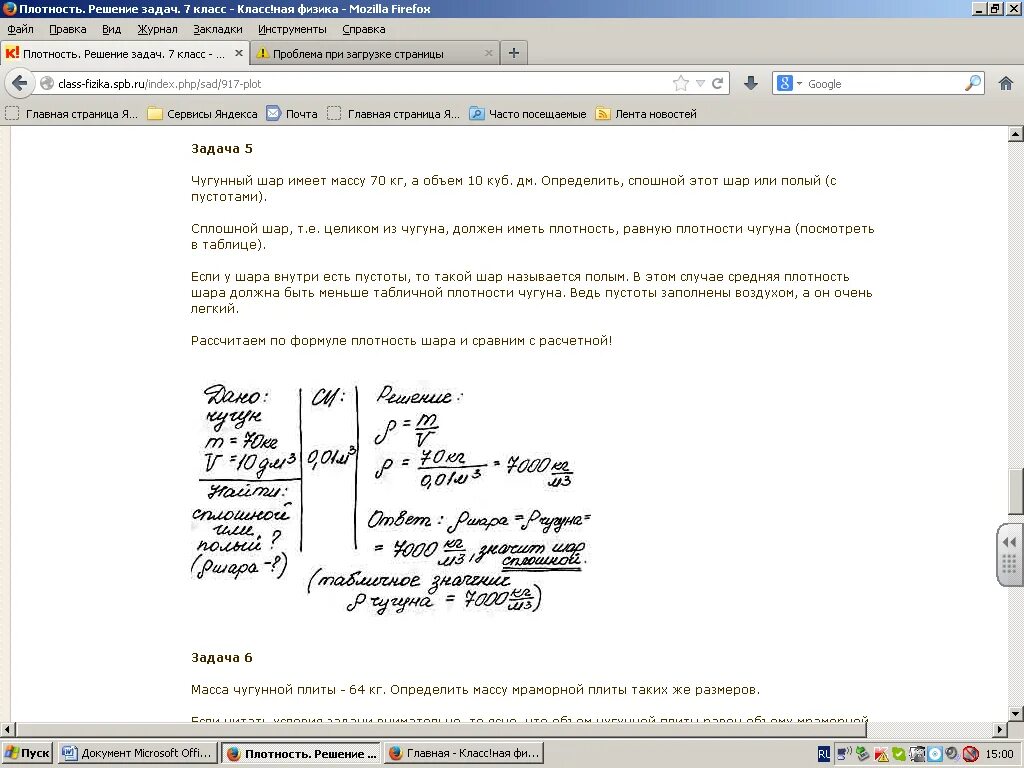Click the red prohibited-sign tray icon
The width and height of the screenshot is (1024, 768).
pos(970,754)
